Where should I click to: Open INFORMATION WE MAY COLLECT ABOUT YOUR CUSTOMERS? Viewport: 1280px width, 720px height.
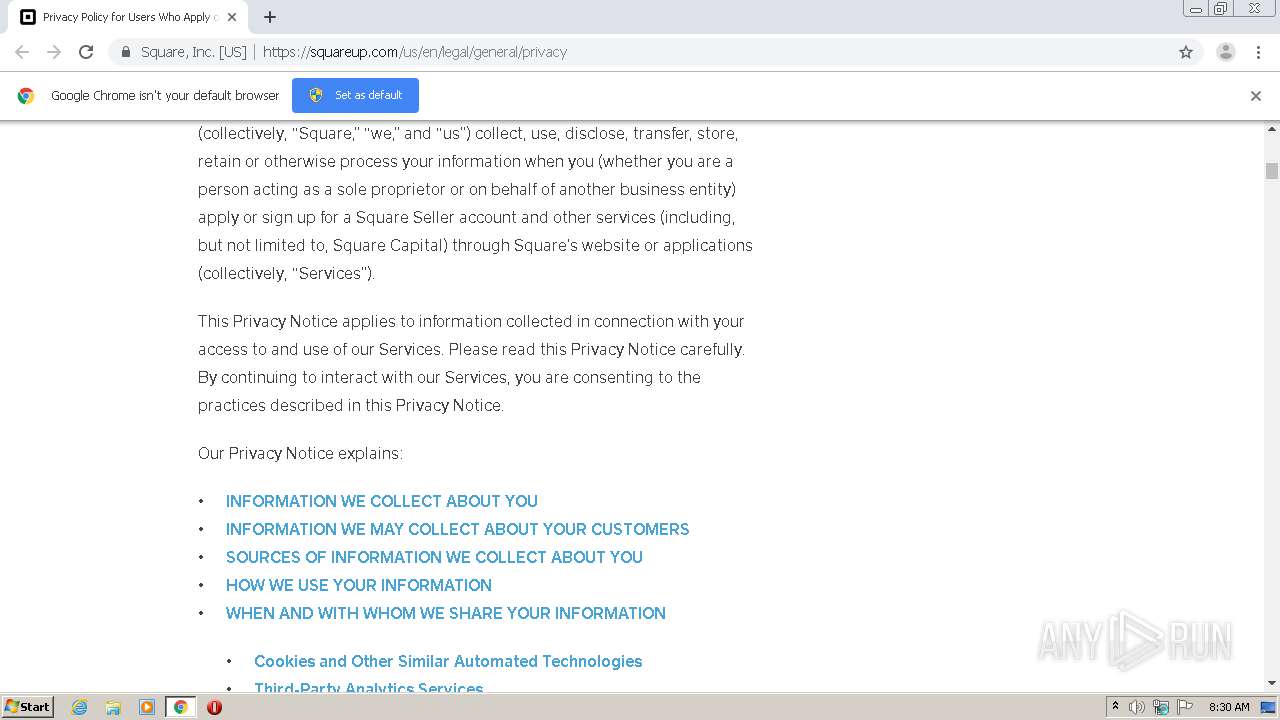point(457,529)
